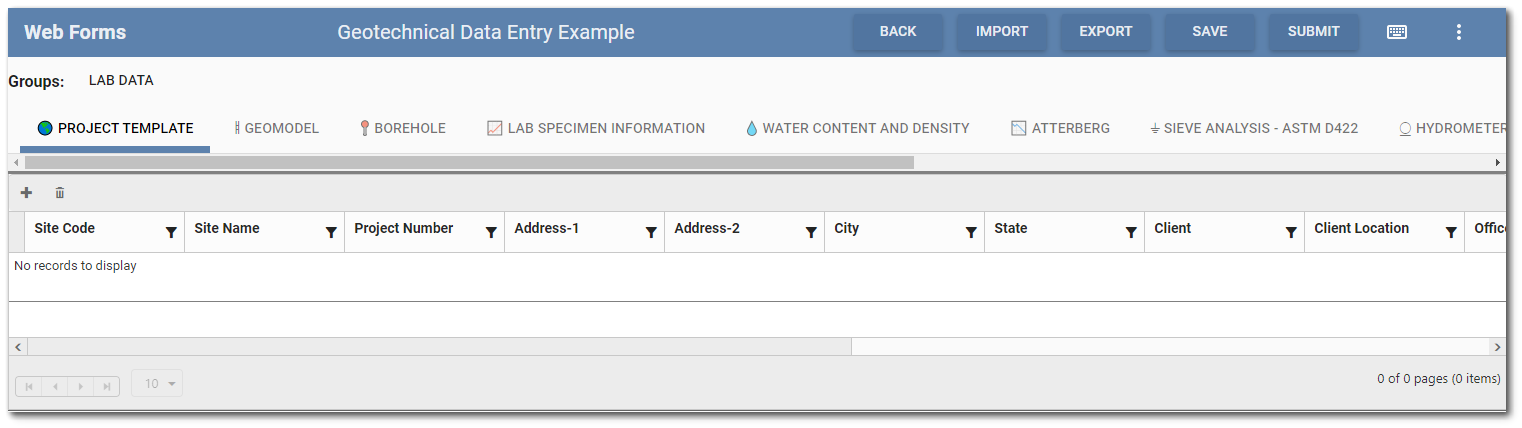1522x428 pixels.
Task: Click the tab strip horizontal scrollbar
Action: click(x=469, y=162)
